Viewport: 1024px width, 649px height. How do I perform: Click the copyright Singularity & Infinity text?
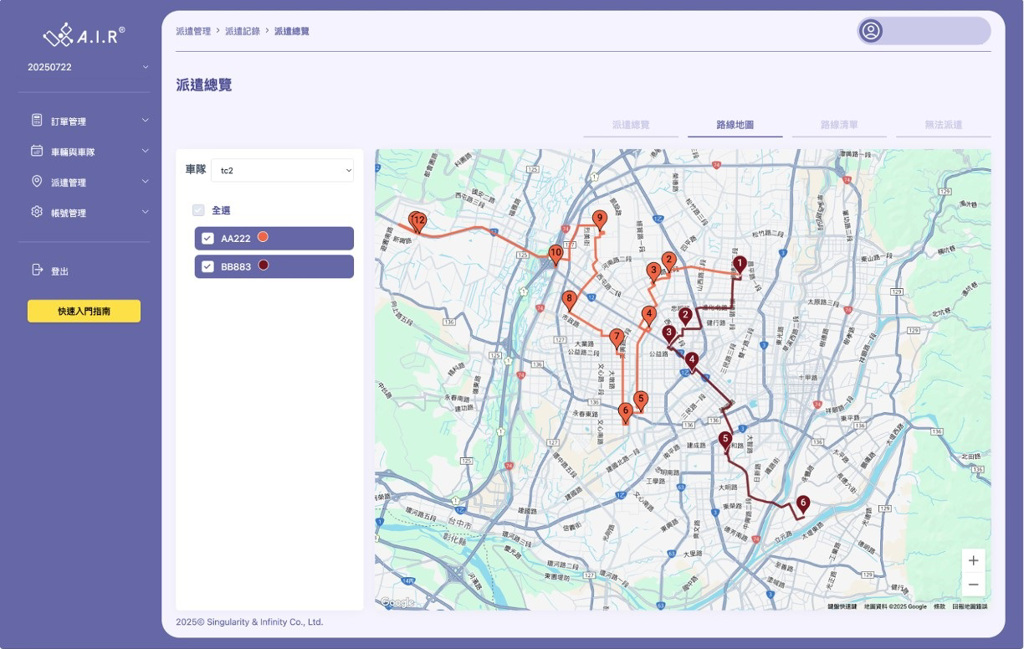(x=249, y=622)
